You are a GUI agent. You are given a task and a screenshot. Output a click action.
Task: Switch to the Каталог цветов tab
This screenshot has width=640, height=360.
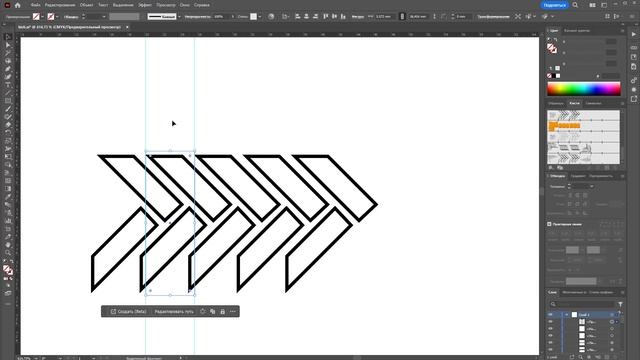(x=577, y=31)
